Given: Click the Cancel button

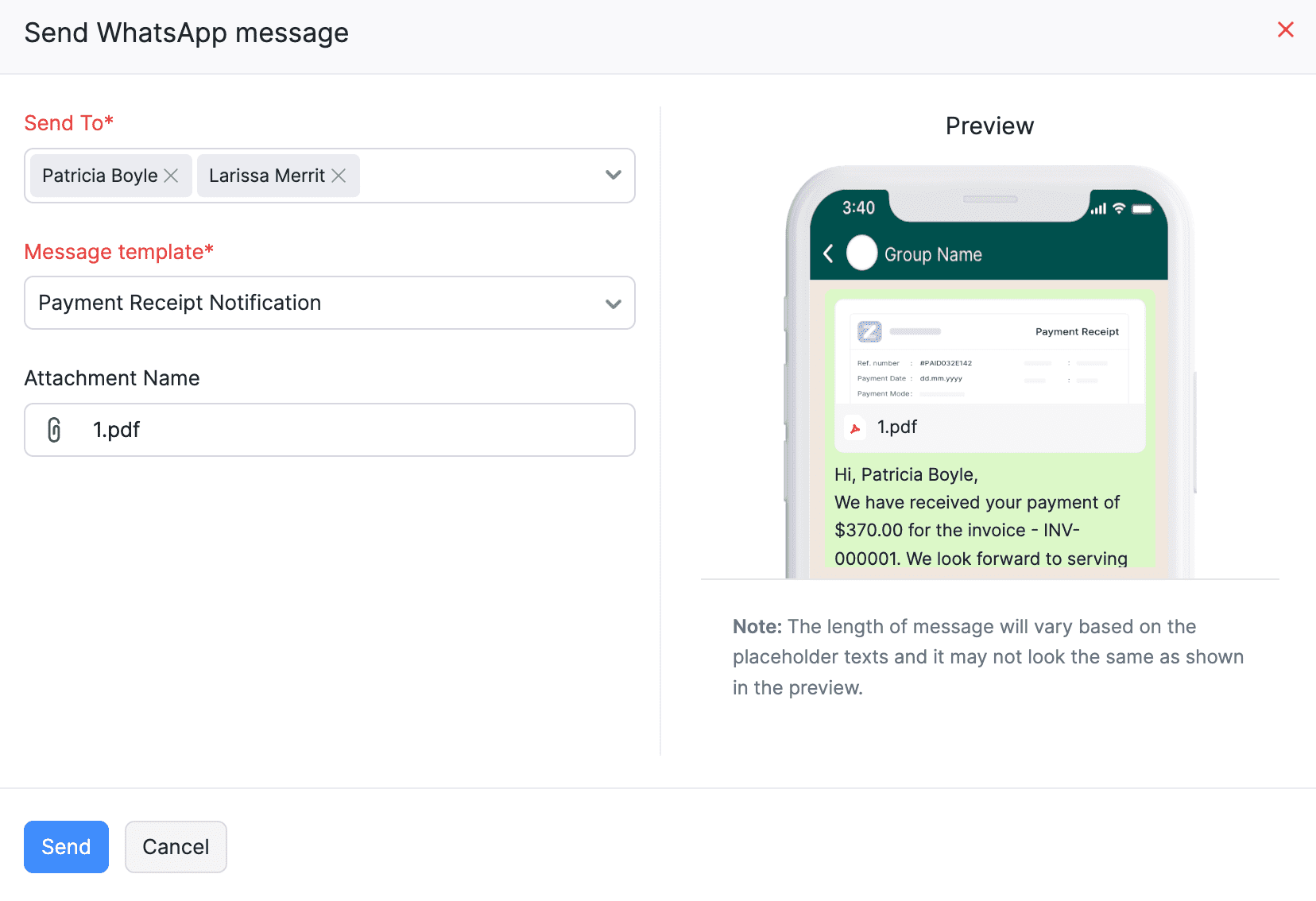Looking at the screenshot, I should click(176, 847).
